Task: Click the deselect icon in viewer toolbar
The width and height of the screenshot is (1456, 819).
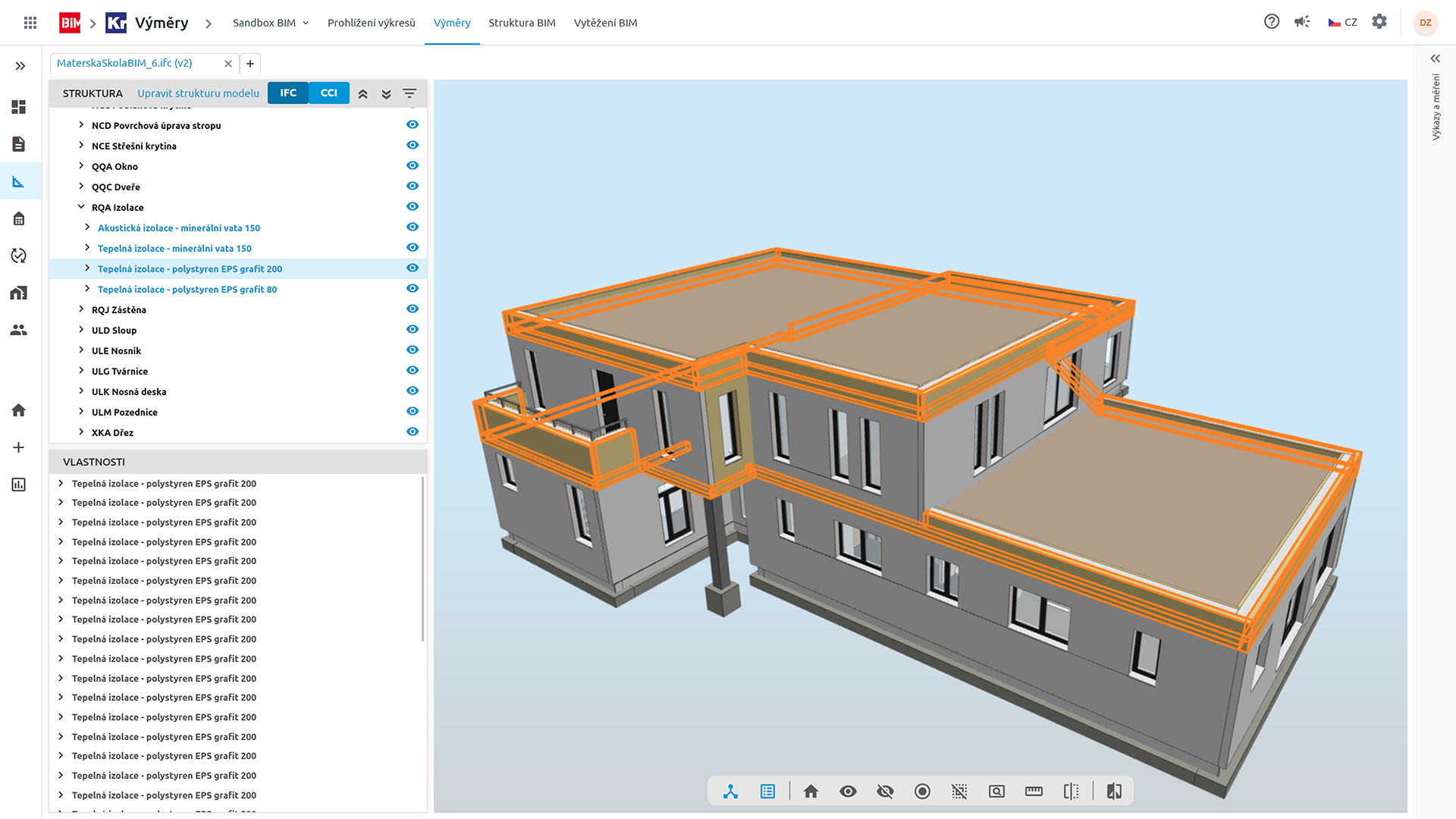Action: click(x=959, y=792)
